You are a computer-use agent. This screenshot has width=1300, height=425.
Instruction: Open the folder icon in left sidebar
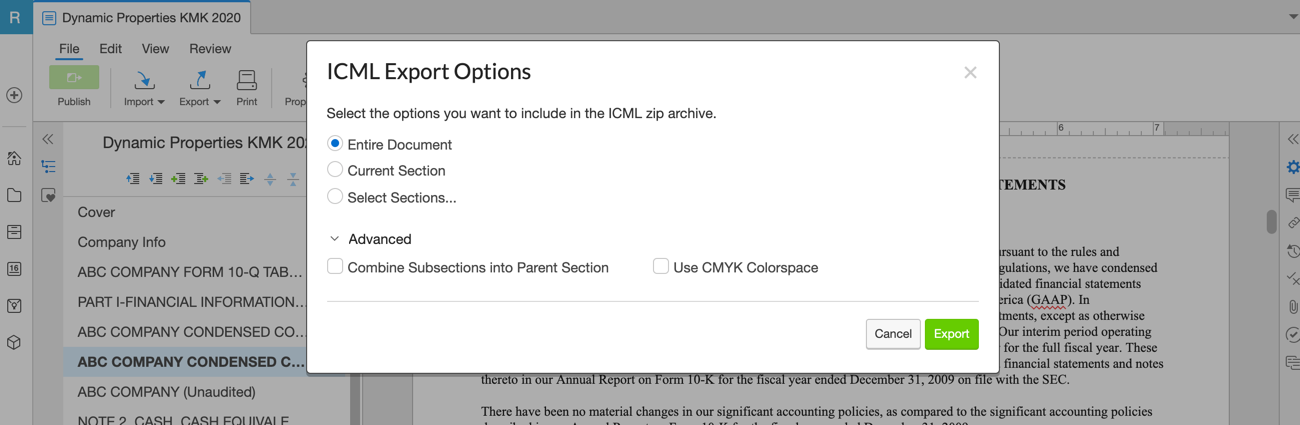click(x=14, y=195)
